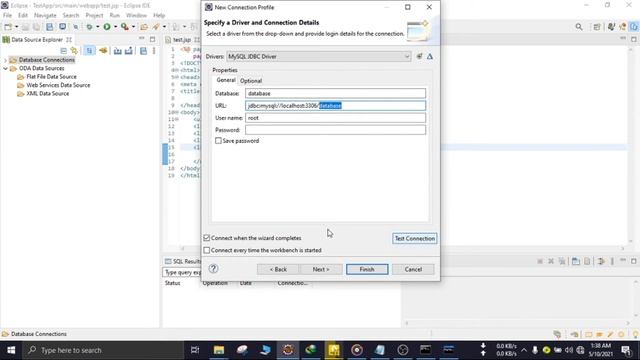Open the dropdown arrow beside the Run button

116,27
